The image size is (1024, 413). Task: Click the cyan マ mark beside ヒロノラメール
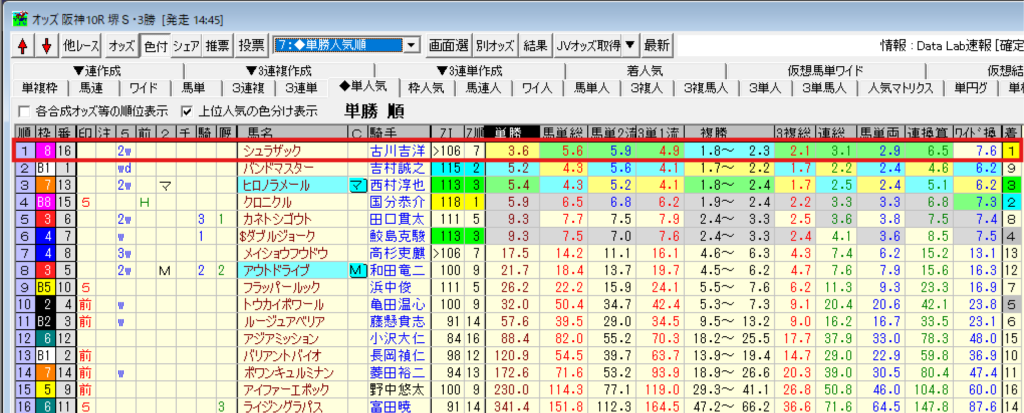(x=356, y=185)
